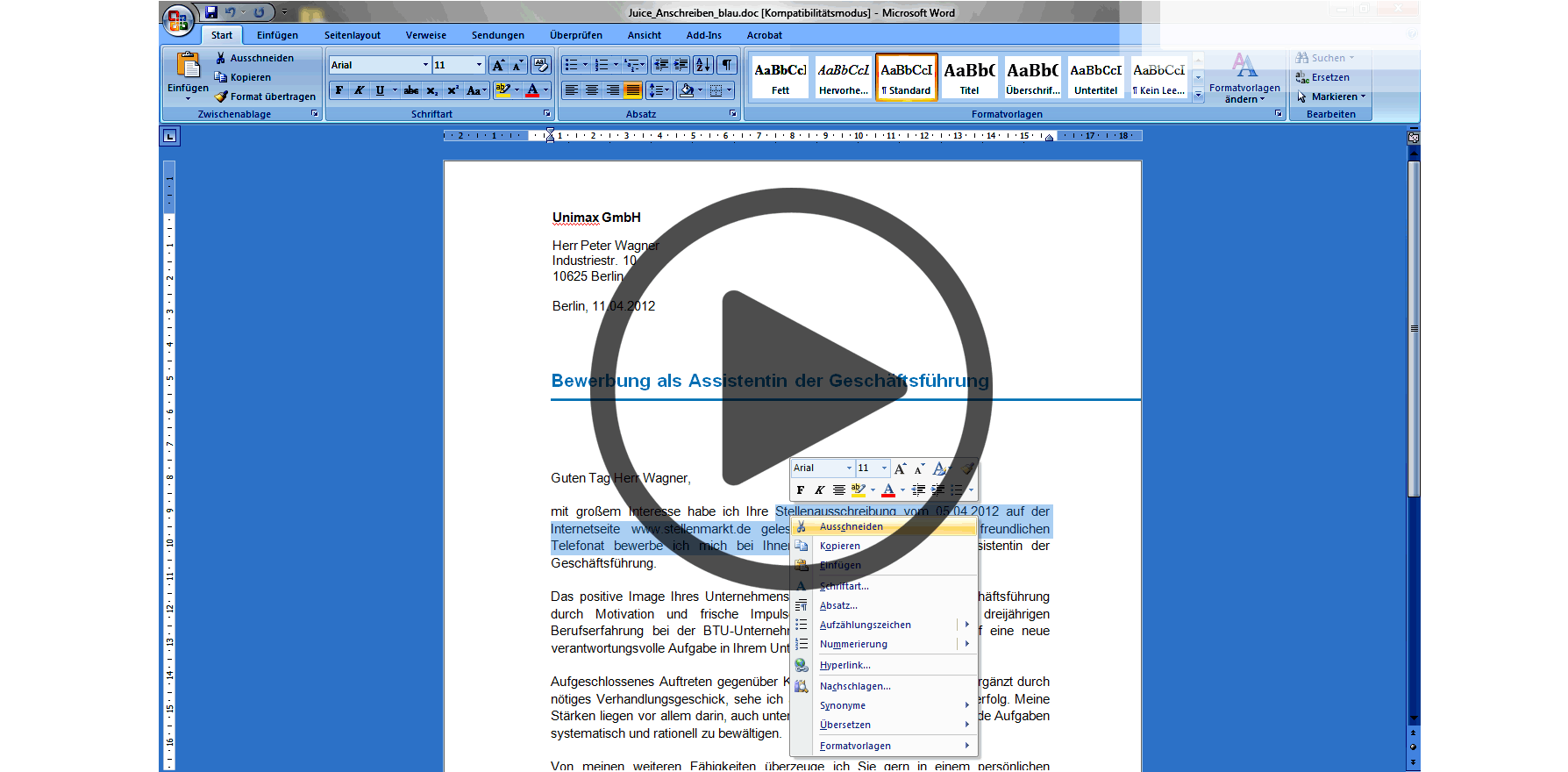Choose Kopieren from the context menu
Viewport: 1568px width, 772px height.
coord(839,546)
